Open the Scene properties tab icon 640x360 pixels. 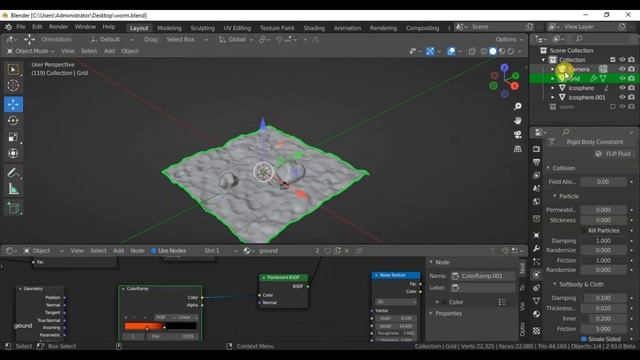536,189
